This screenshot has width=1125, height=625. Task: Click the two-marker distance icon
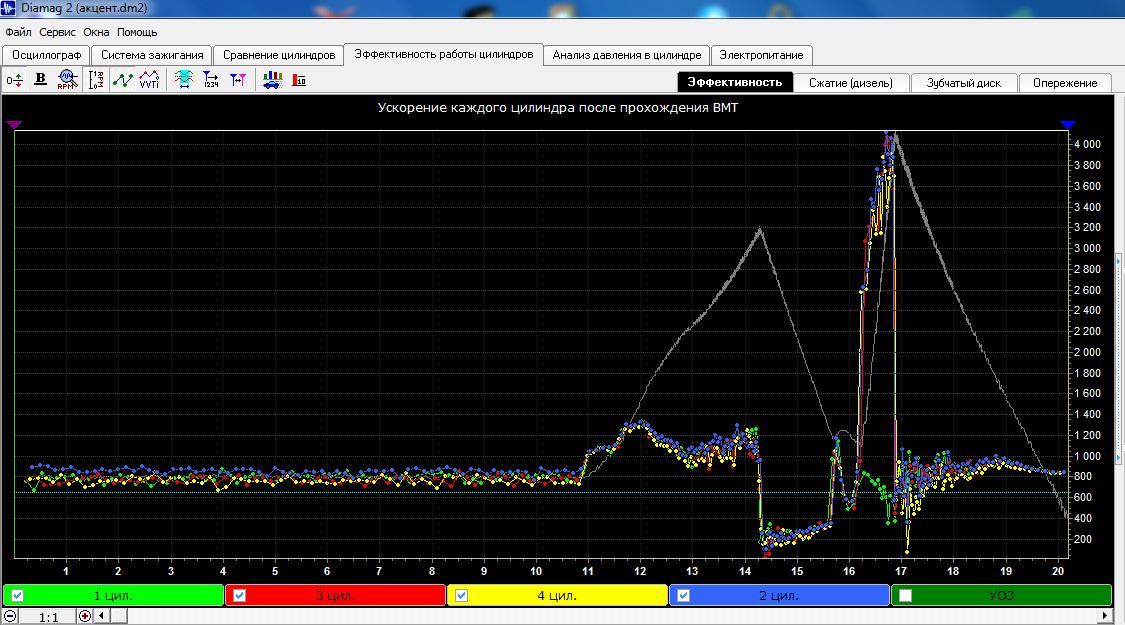[238, 80]
